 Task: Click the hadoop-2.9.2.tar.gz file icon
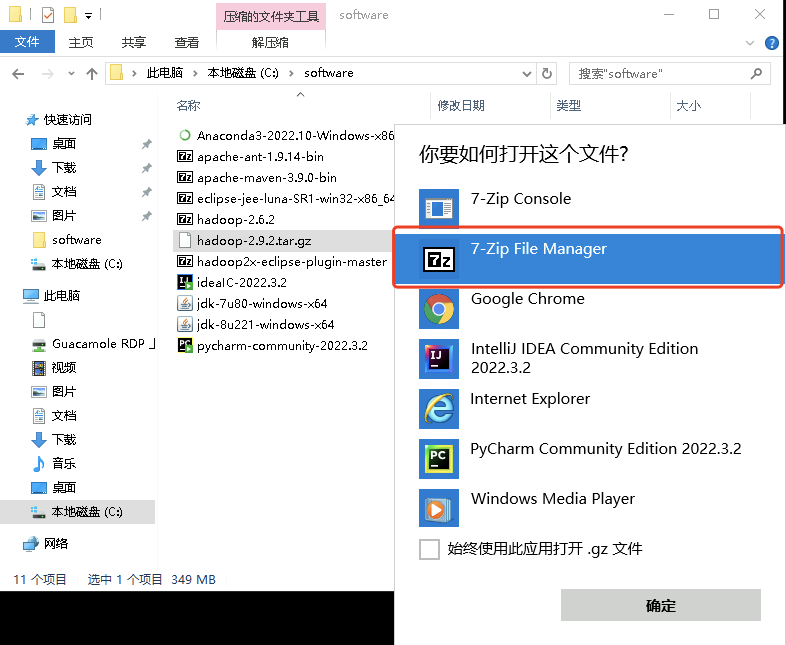point(185,241)
